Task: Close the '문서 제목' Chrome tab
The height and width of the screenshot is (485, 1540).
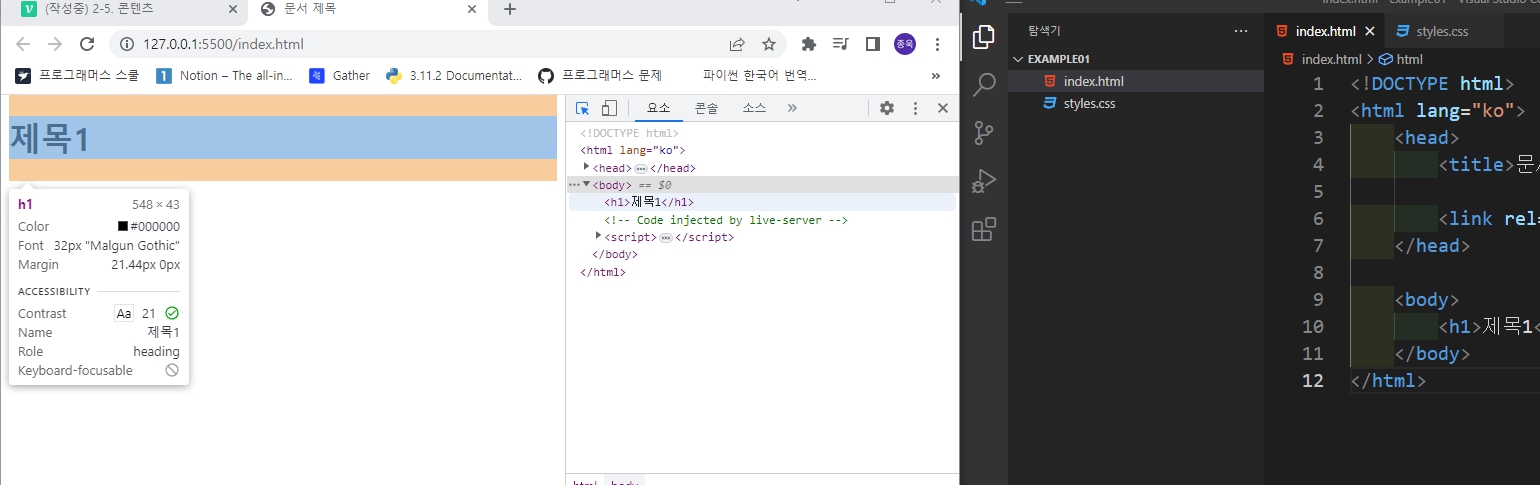Action: (472, 9)
